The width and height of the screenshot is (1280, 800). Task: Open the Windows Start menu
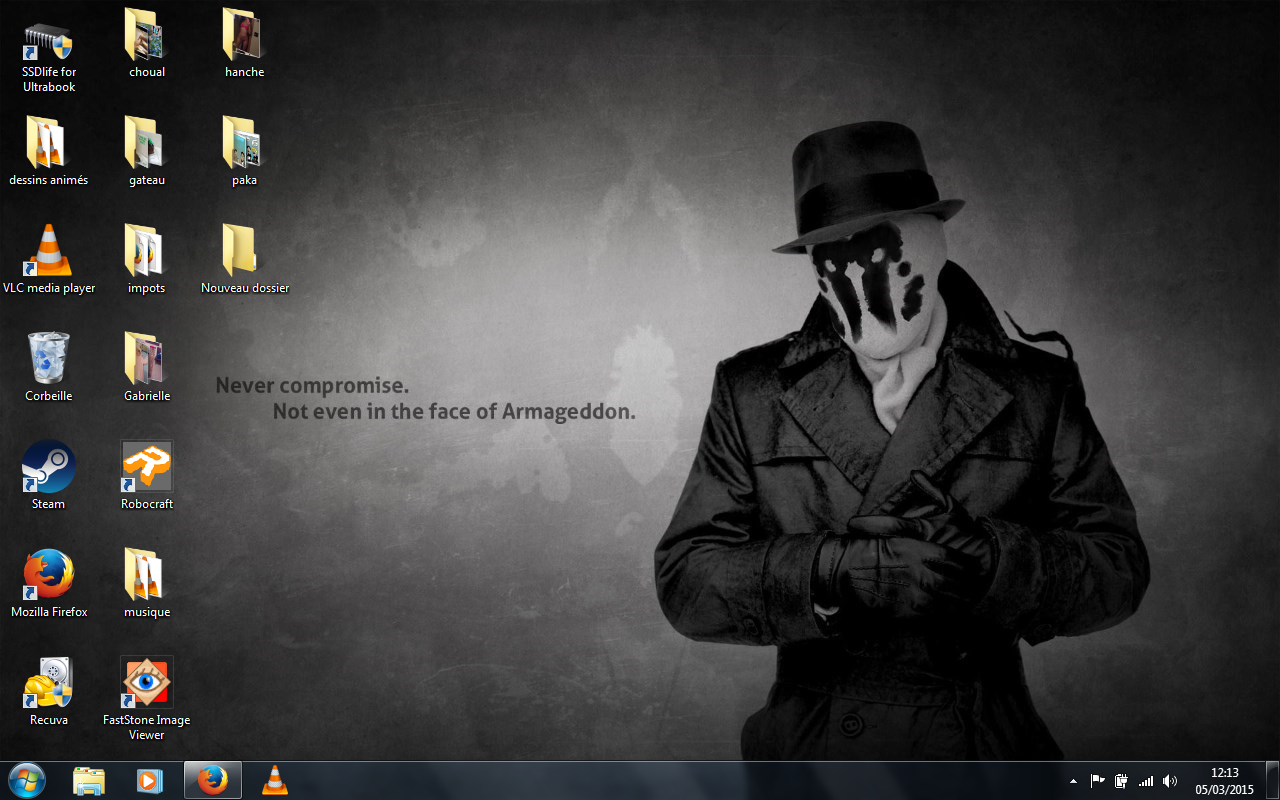pyautogui.click(x=26, y=780)
